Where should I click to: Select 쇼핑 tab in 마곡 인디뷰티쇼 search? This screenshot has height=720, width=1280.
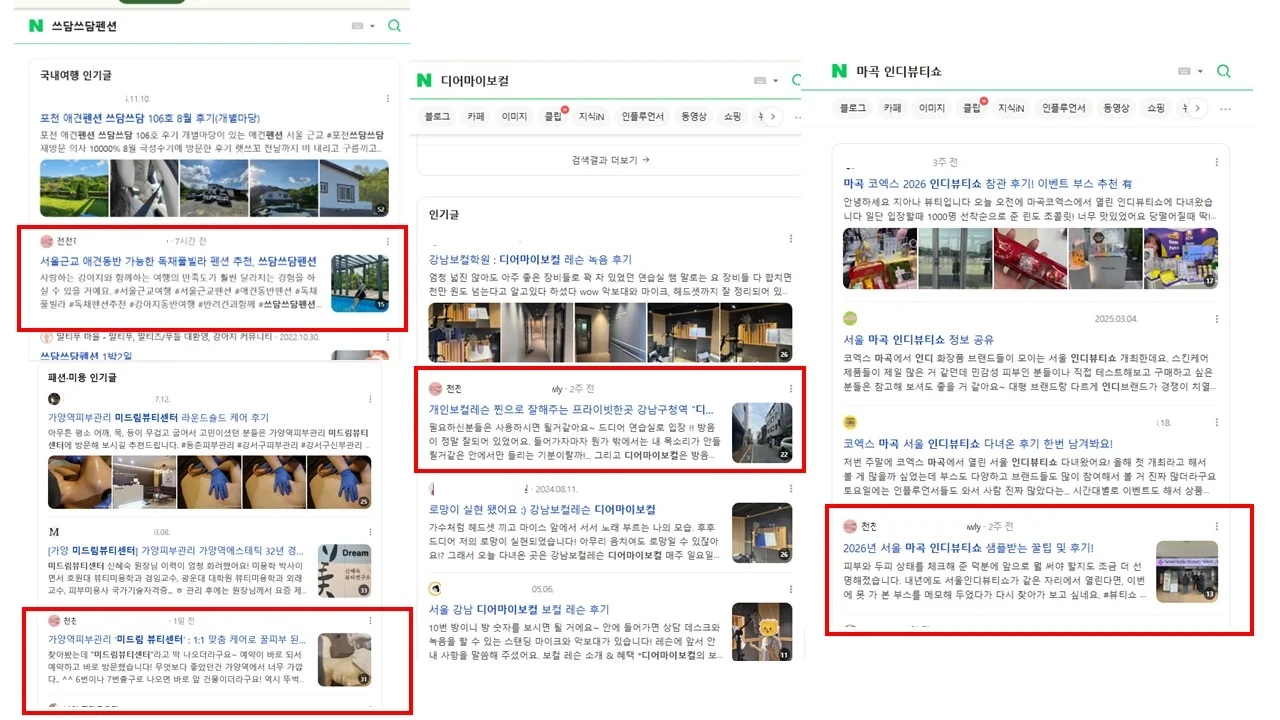[1156, 108]
